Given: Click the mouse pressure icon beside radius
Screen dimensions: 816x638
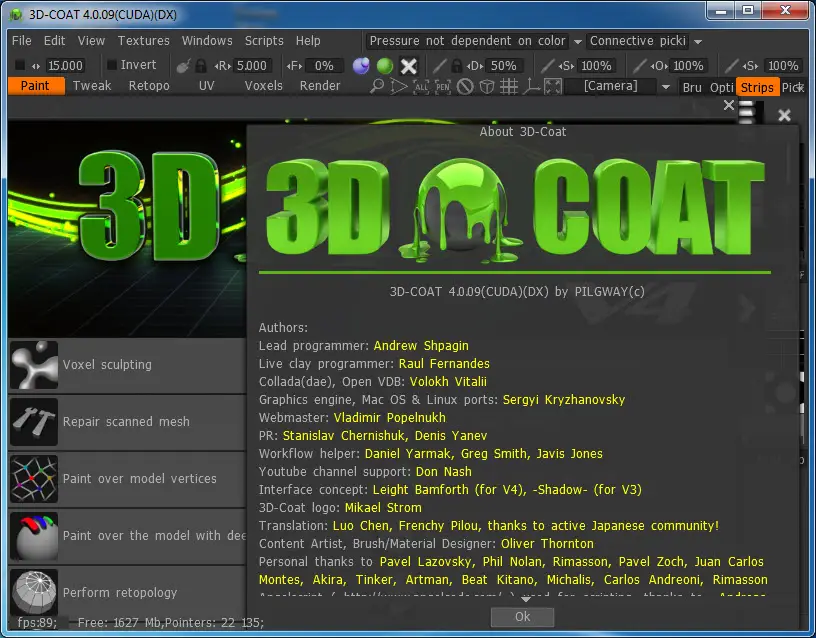Looking at the screenshot, I should coord(183,66).
